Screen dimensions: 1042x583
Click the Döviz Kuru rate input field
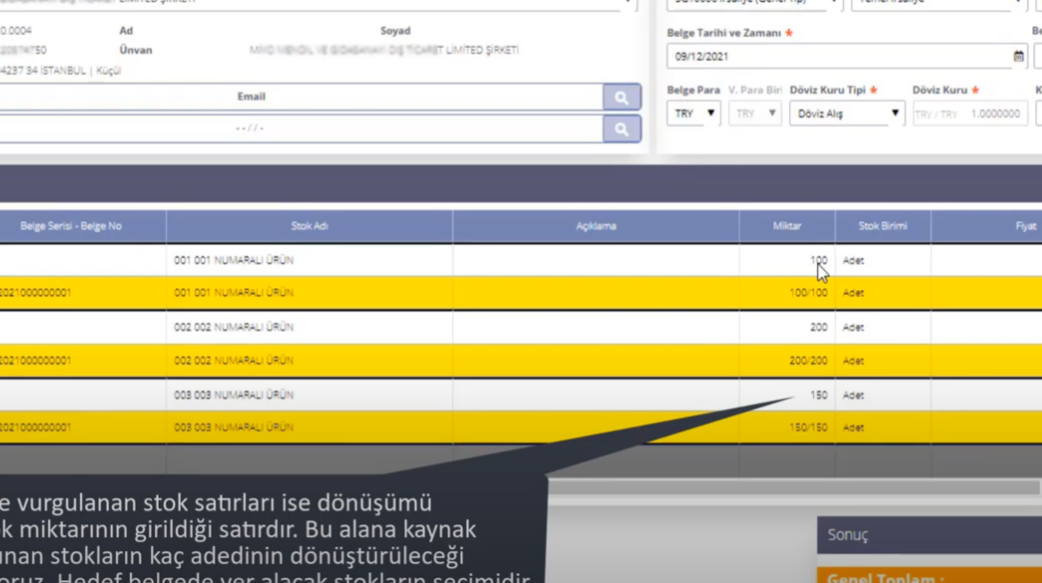969,114
